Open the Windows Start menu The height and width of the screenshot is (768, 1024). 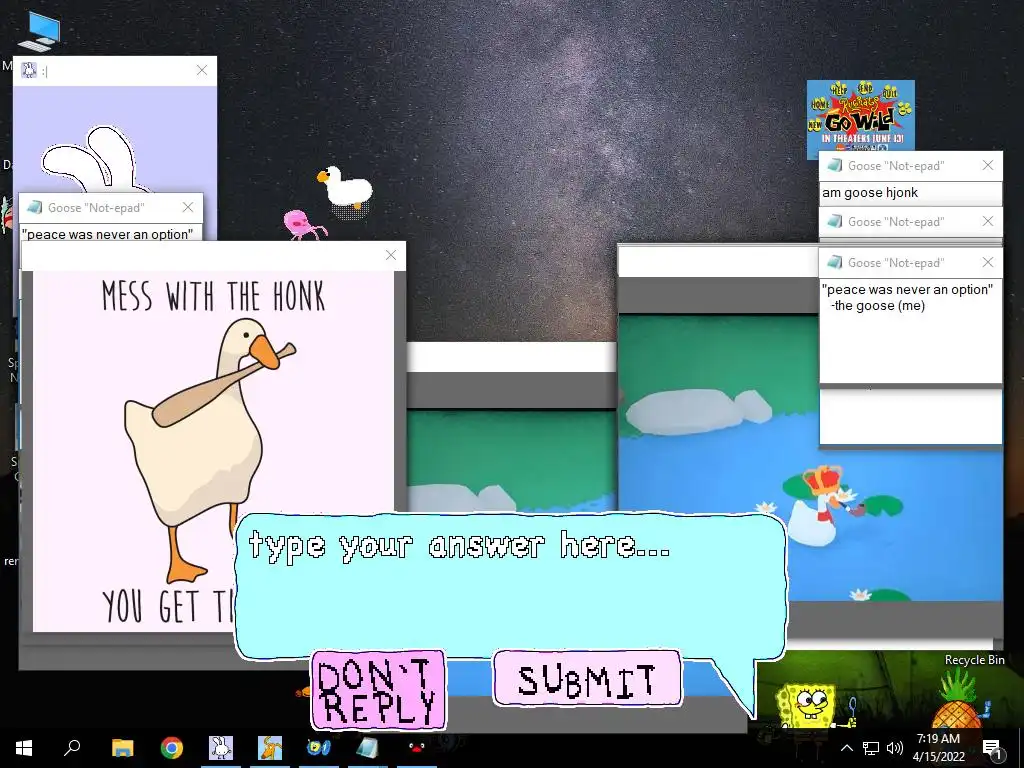[x=24, y=748]
